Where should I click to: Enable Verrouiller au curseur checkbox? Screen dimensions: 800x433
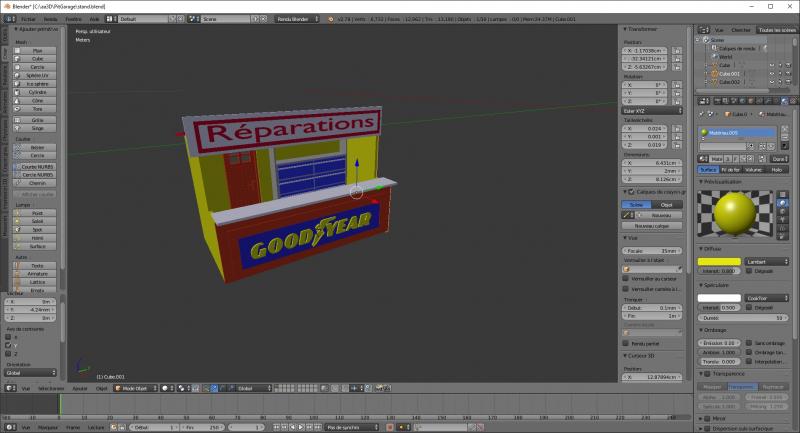pyautogui.click(x=625, y=278)
